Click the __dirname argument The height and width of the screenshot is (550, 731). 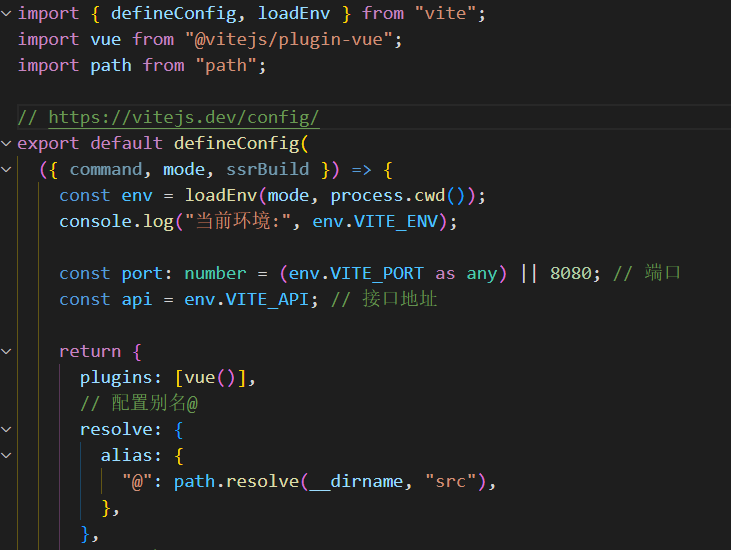pyautogui.click(x=357, y=481)
